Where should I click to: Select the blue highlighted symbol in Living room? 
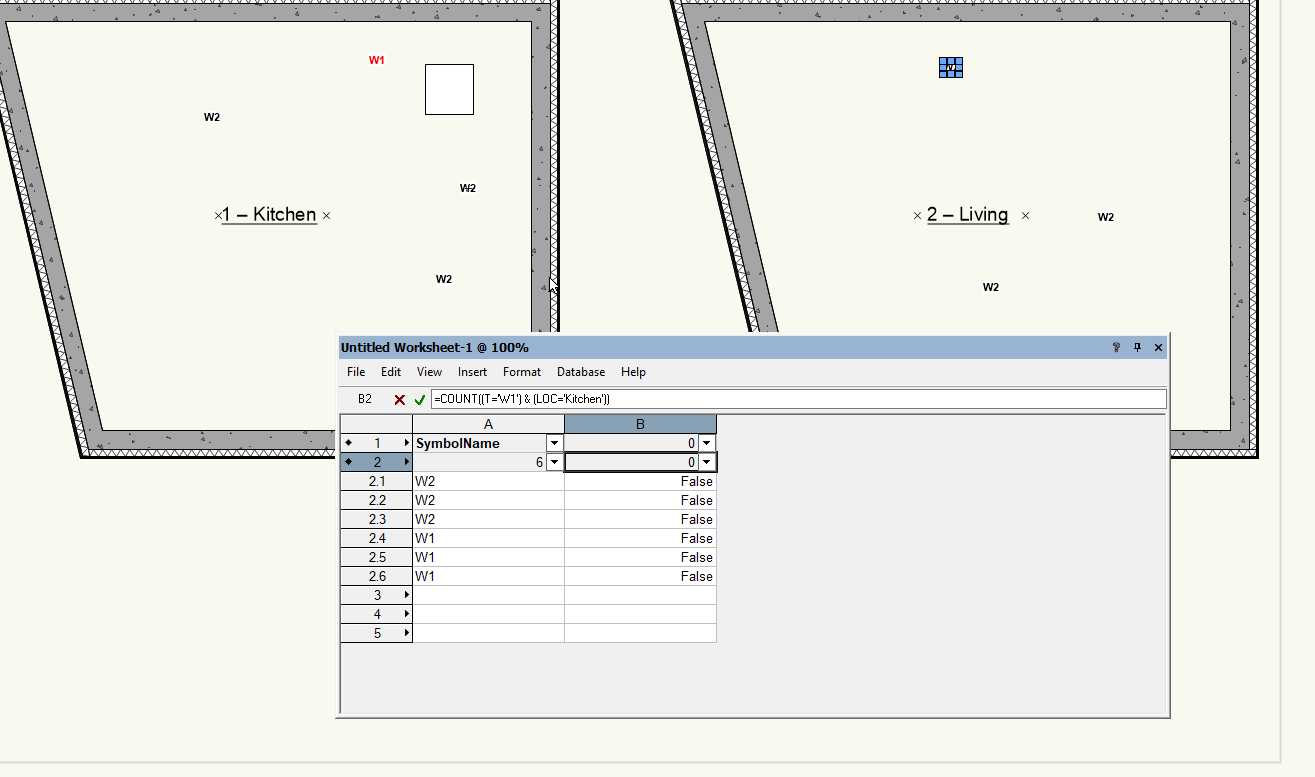tap(951, 67)
